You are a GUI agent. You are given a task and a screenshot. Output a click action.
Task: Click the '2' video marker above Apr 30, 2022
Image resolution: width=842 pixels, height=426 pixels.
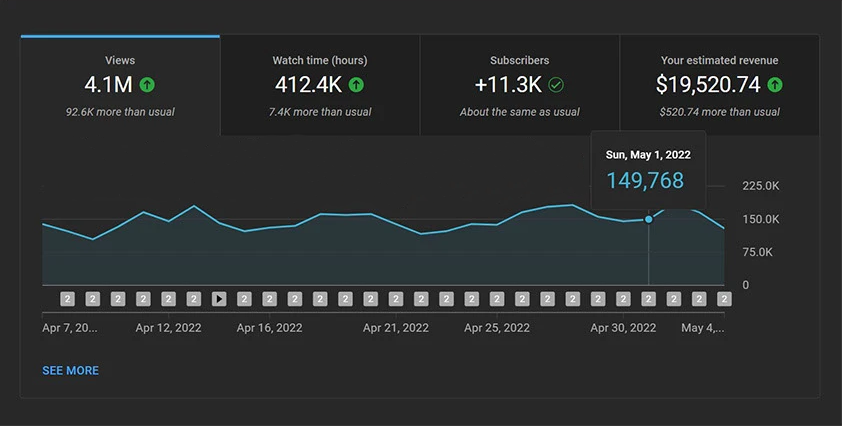(x=623, y=299)
